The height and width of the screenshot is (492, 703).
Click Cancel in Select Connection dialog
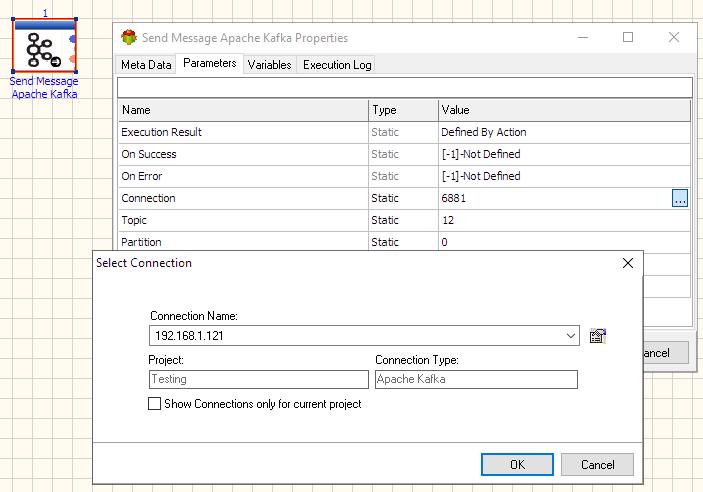pyautogui.click(x=597, y=464)
